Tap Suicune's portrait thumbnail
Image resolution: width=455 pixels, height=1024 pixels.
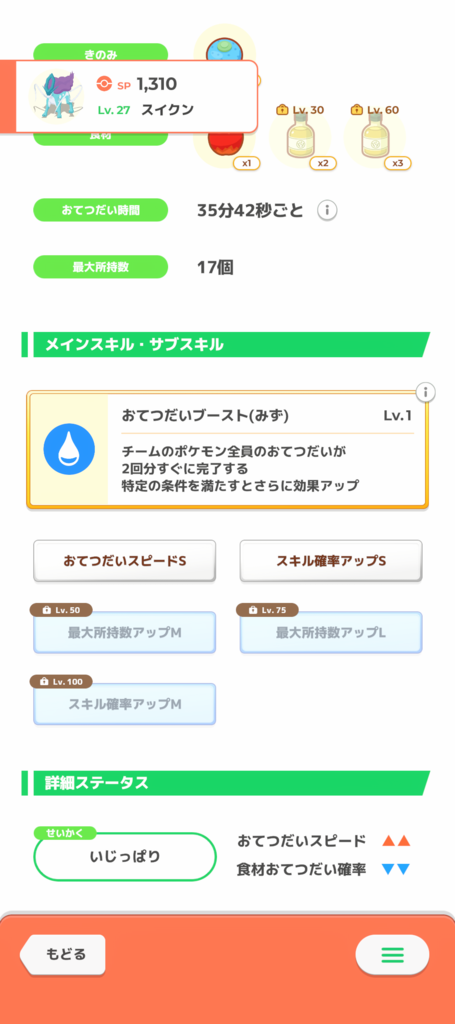click(x=57, y=97)
